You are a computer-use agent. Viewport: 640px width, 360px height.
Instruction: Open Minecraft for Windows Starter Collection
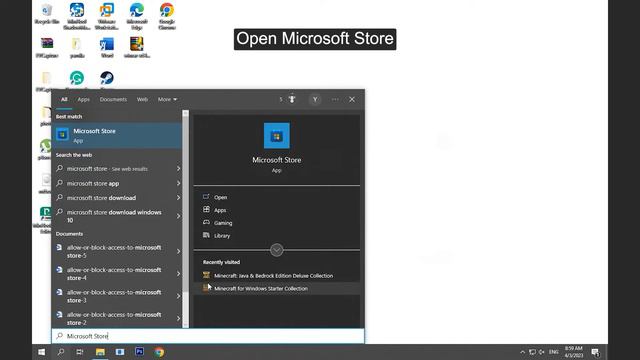coord(261,288)
